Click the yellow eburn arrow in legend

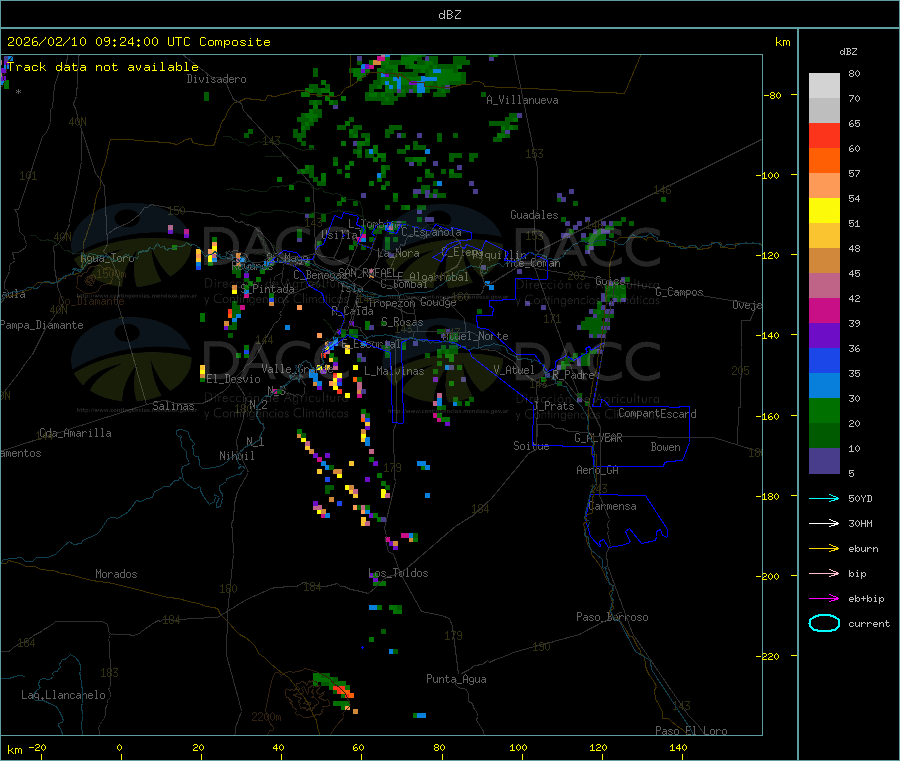(x=824, y=549)
